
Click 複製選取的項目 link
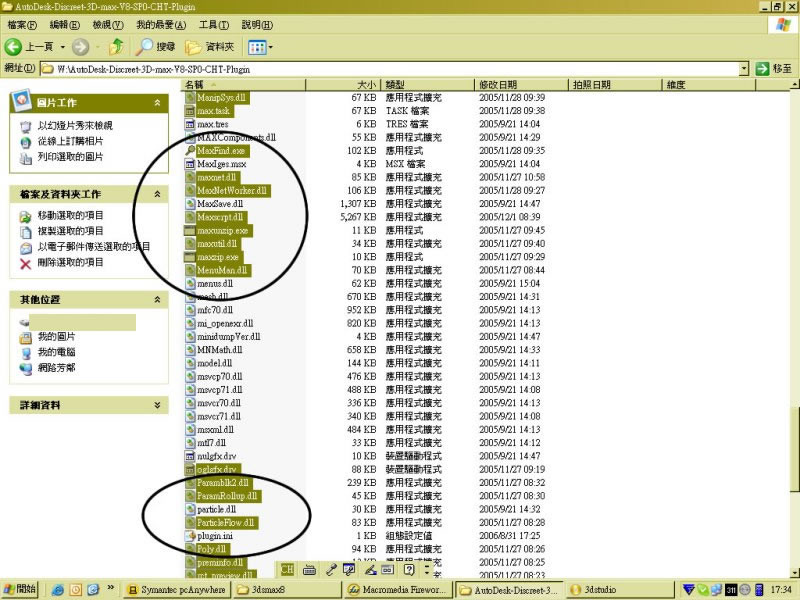[70, 231]
